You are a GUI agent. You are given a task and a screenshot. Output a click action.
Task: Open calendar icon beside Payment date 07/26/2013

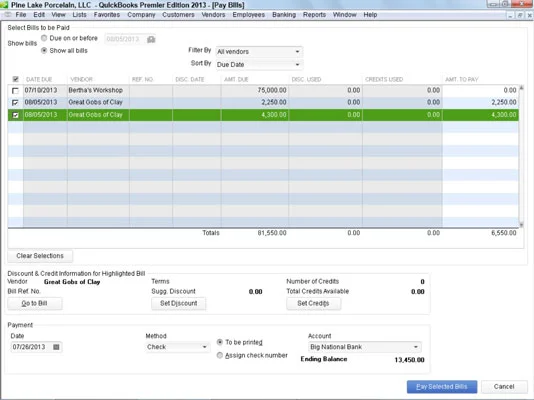pyautogui.click(x=56, y=347)
